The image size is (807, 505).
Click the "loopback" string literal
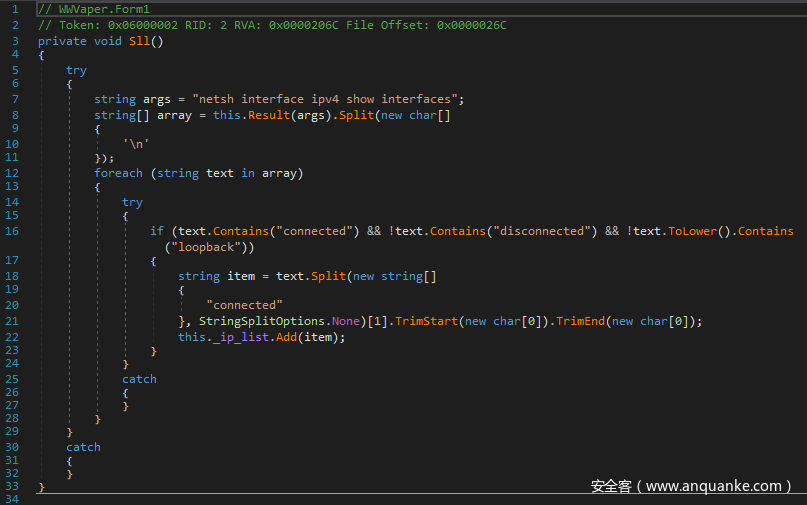[211, 246]
